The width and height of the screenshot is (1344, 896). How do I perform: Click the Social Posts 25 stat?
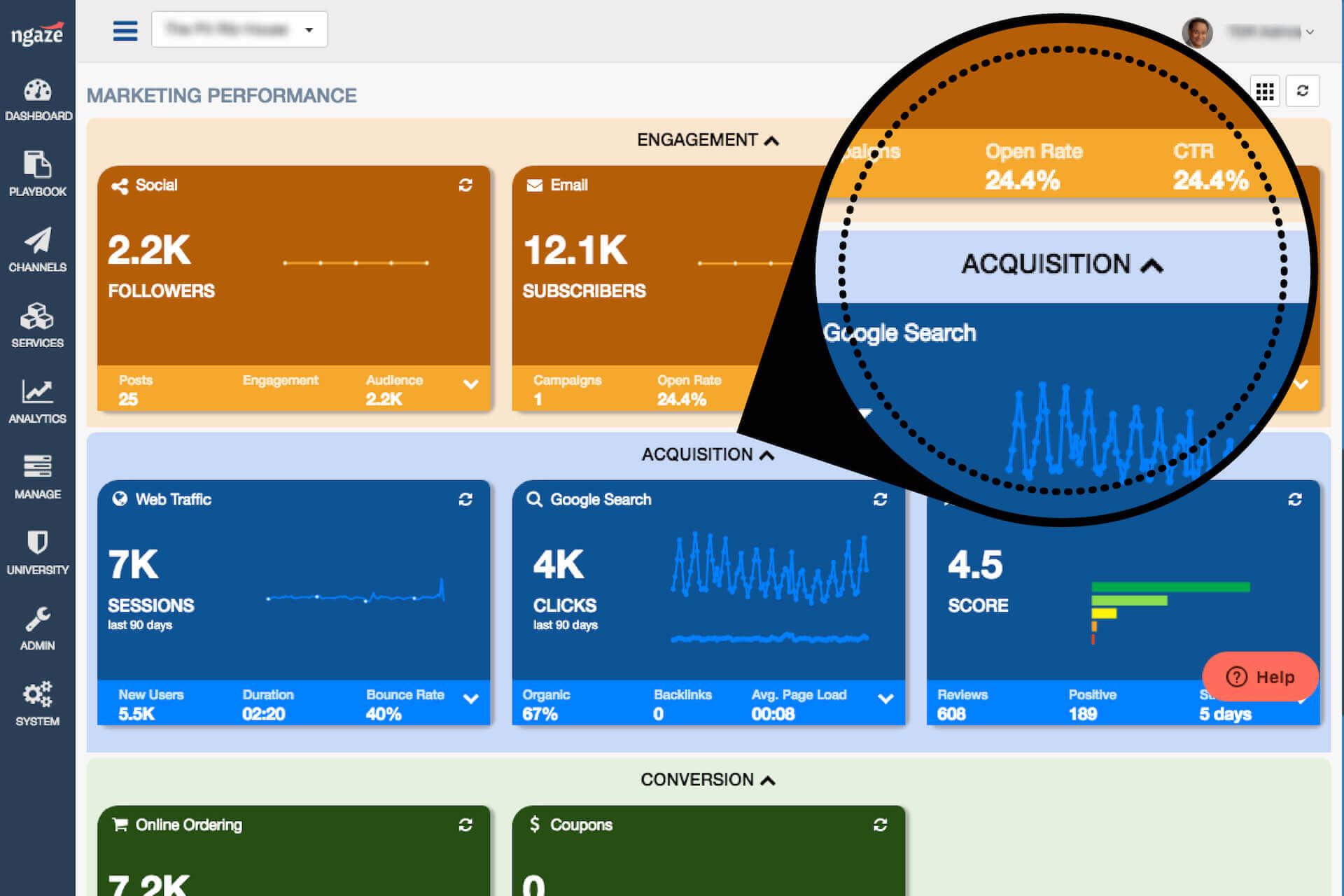pos(135,389)
